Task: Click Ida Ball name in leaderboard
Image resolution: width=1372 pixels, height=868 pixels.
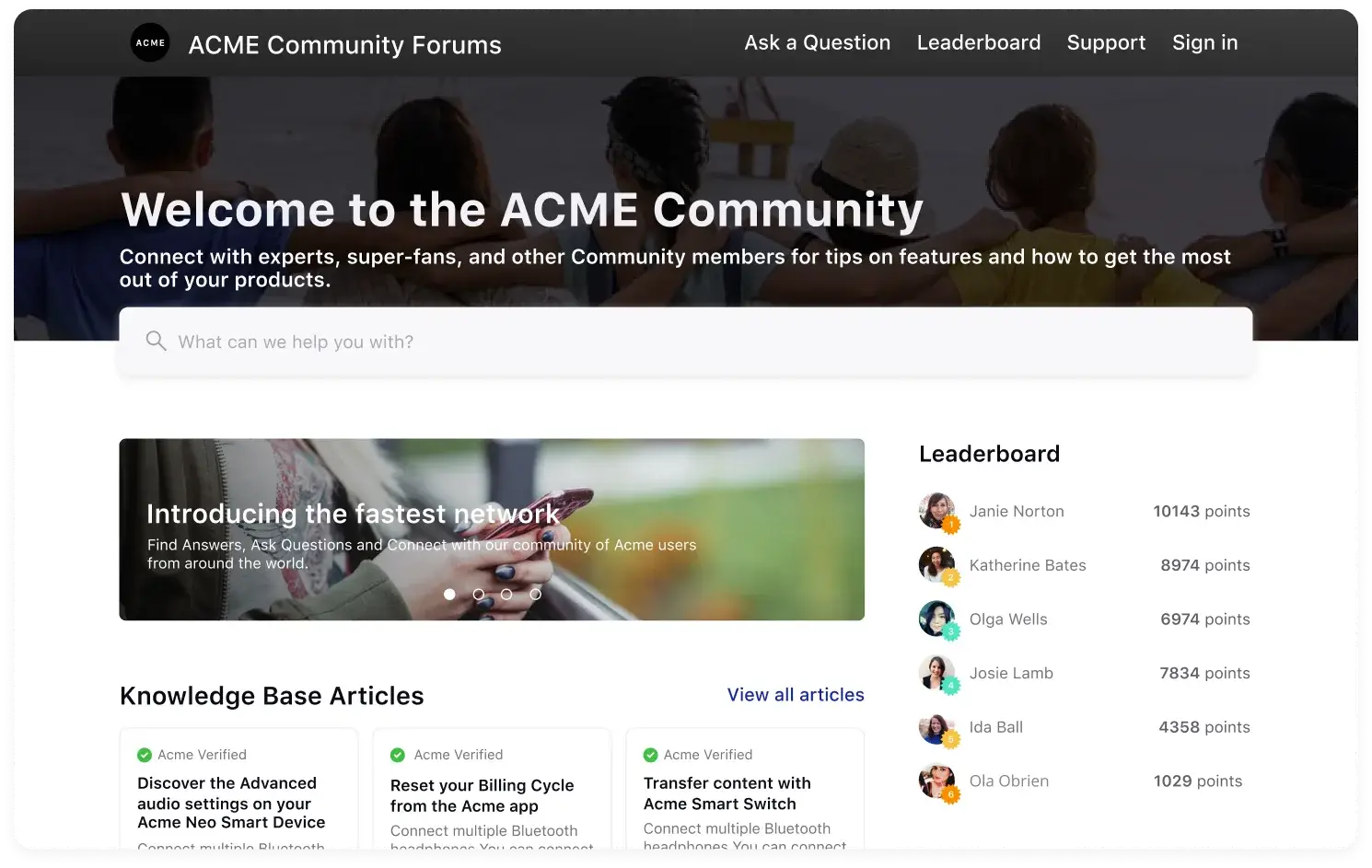Action: 995,727
